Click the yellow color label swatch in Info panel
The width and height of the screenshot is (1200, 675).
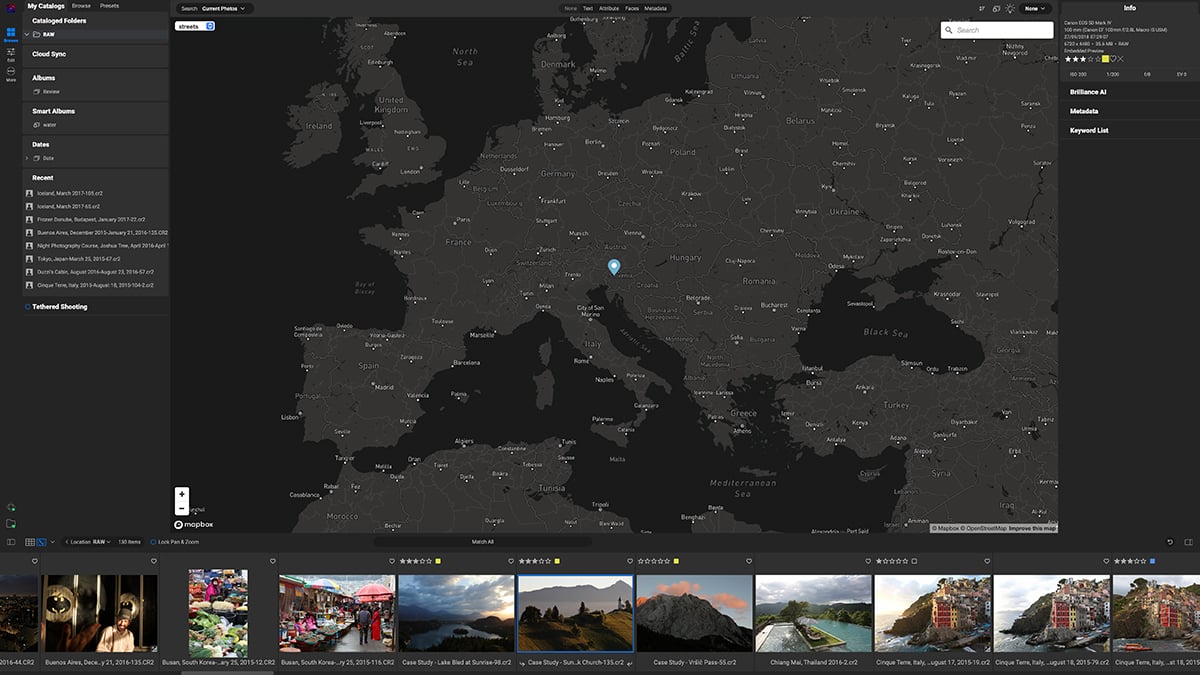pyautogui.click(x=1105, y=59)
